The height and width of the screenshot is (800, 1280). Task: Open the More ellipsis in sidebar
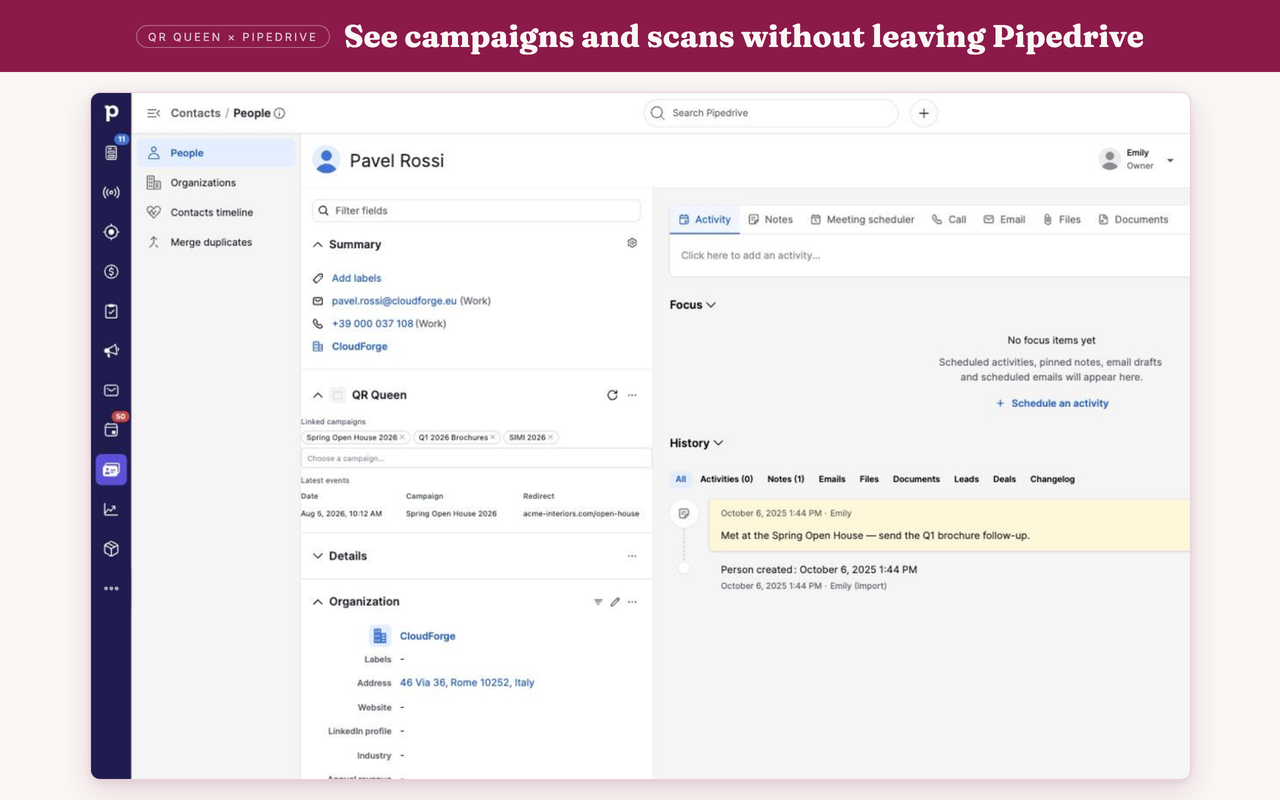(x=111, y=588)
